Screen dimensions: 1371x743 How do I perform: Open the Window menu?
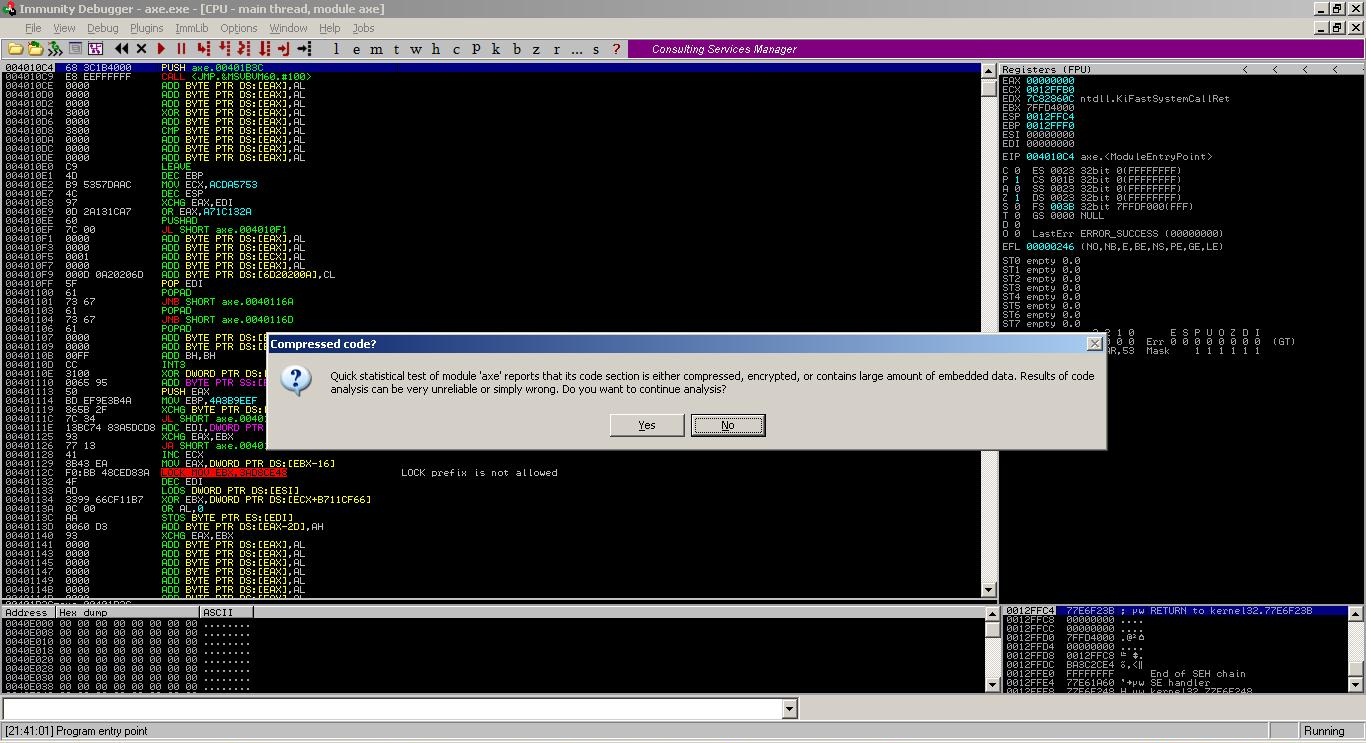coord(288,28)
